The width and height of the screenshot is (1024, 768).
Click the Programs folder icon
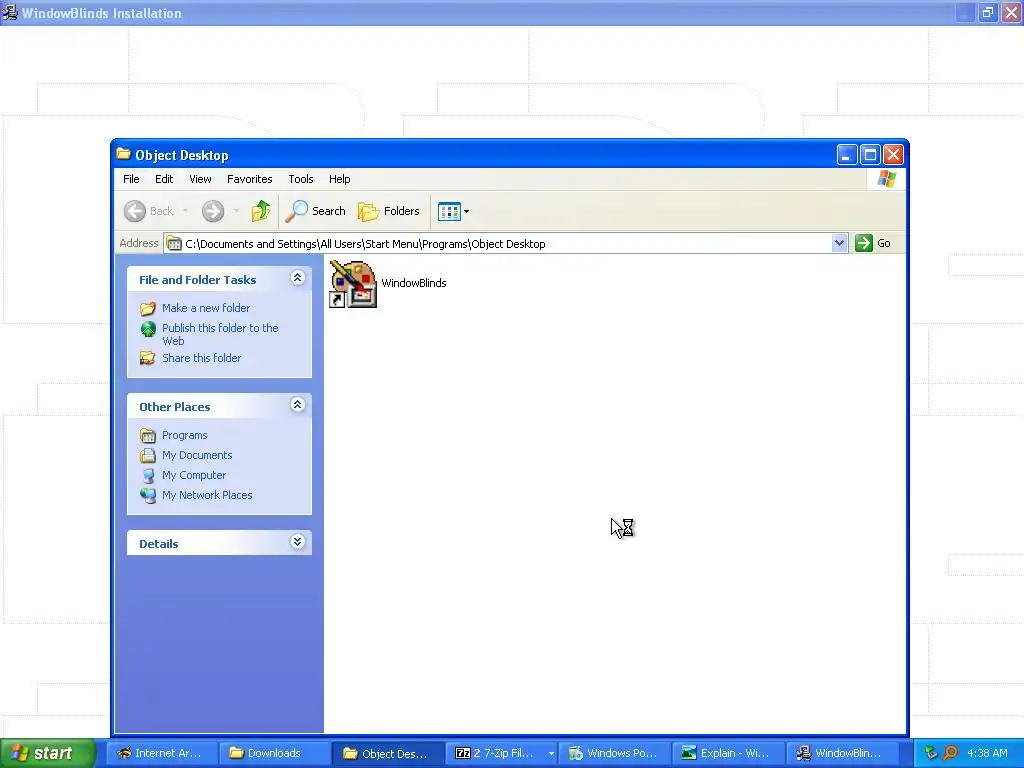[x=148, y=435]
